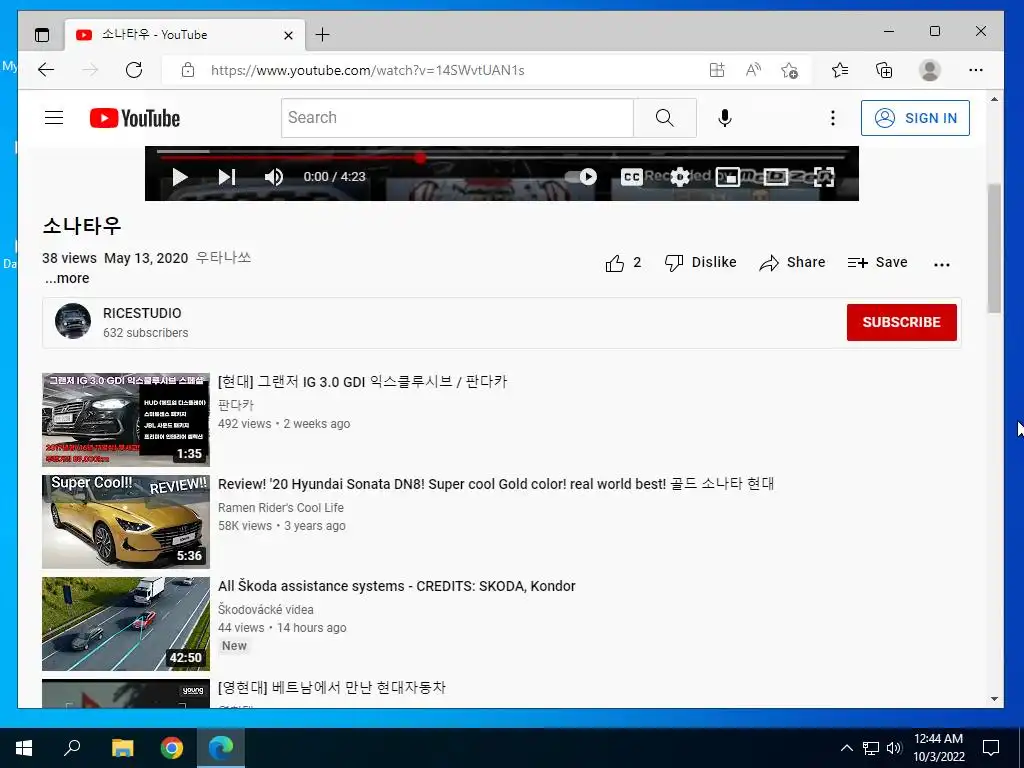Click the address bar URL
This screenshot has height=768, width=1024.
367,71
